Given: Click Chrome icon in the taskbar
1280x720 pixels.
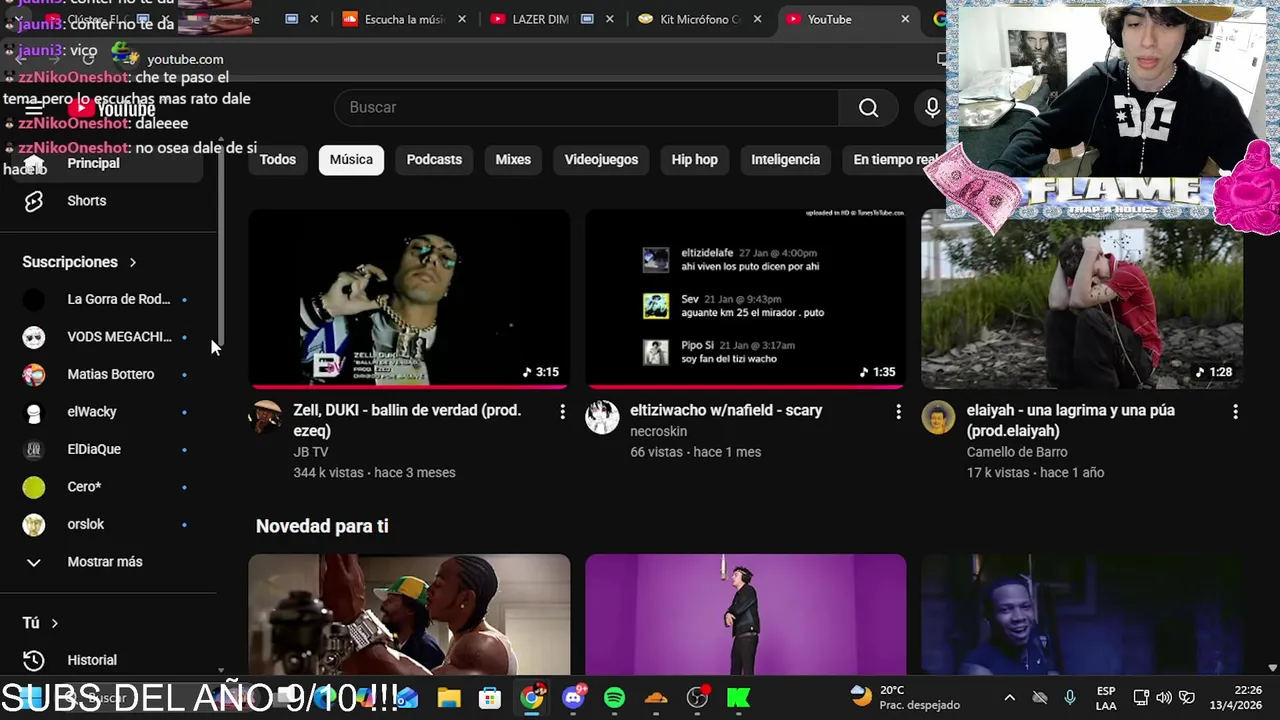Looking at the screenshot, I should point(532,697).
